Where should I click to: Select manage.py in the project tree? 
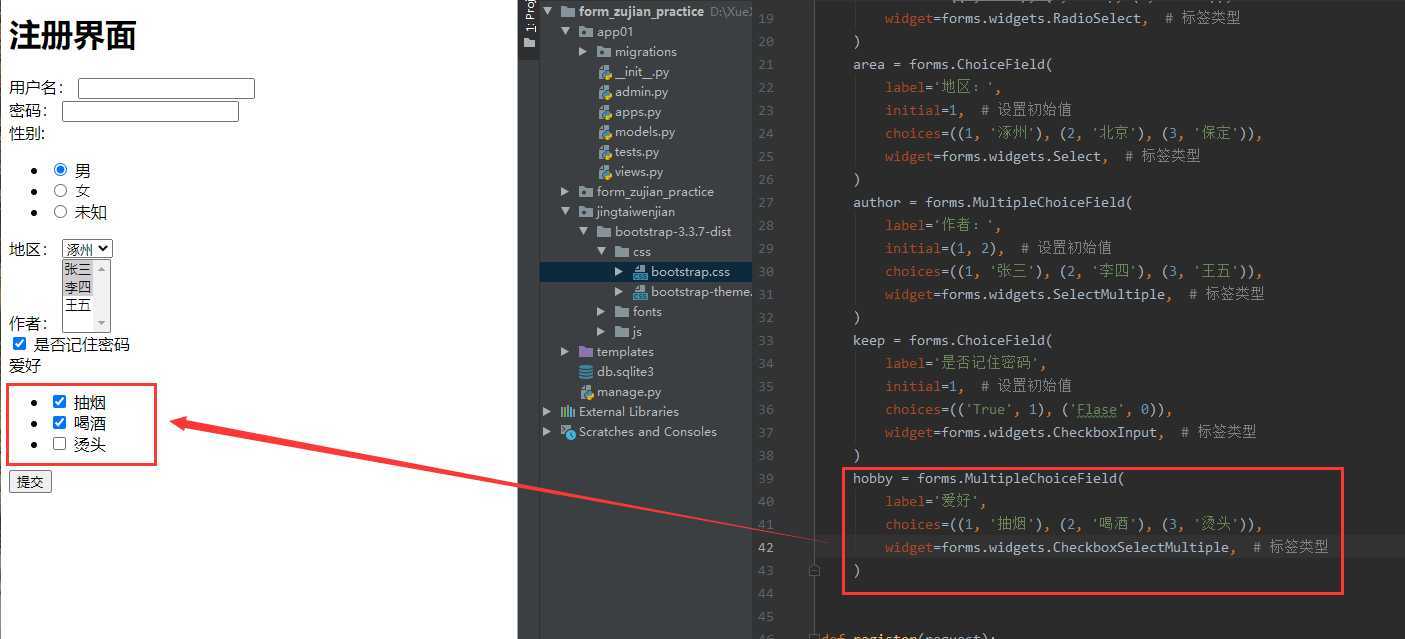coord(629,392)
